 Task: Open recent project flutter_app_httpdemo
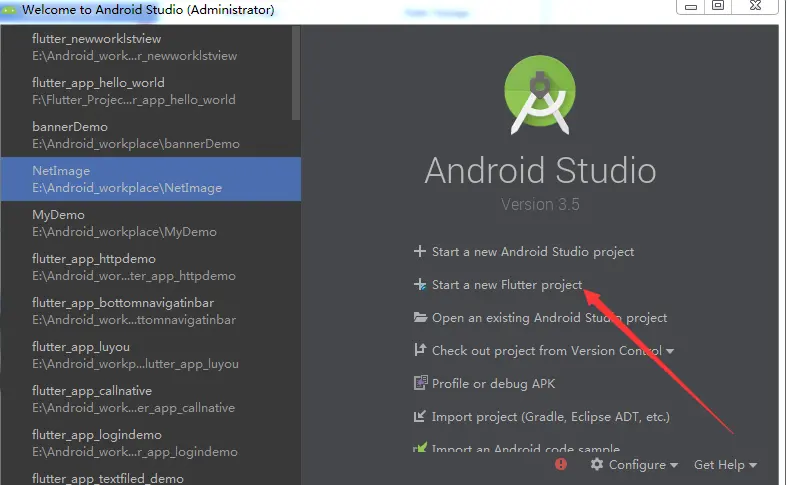pos(151,267)
